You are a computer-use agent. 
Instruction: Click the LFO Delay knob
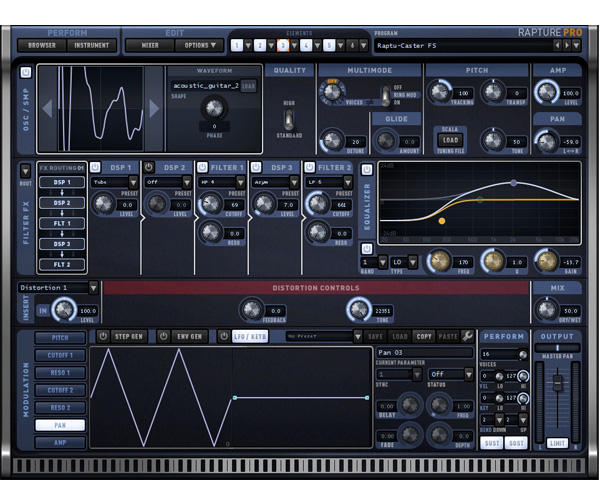[x=410, y=405]
